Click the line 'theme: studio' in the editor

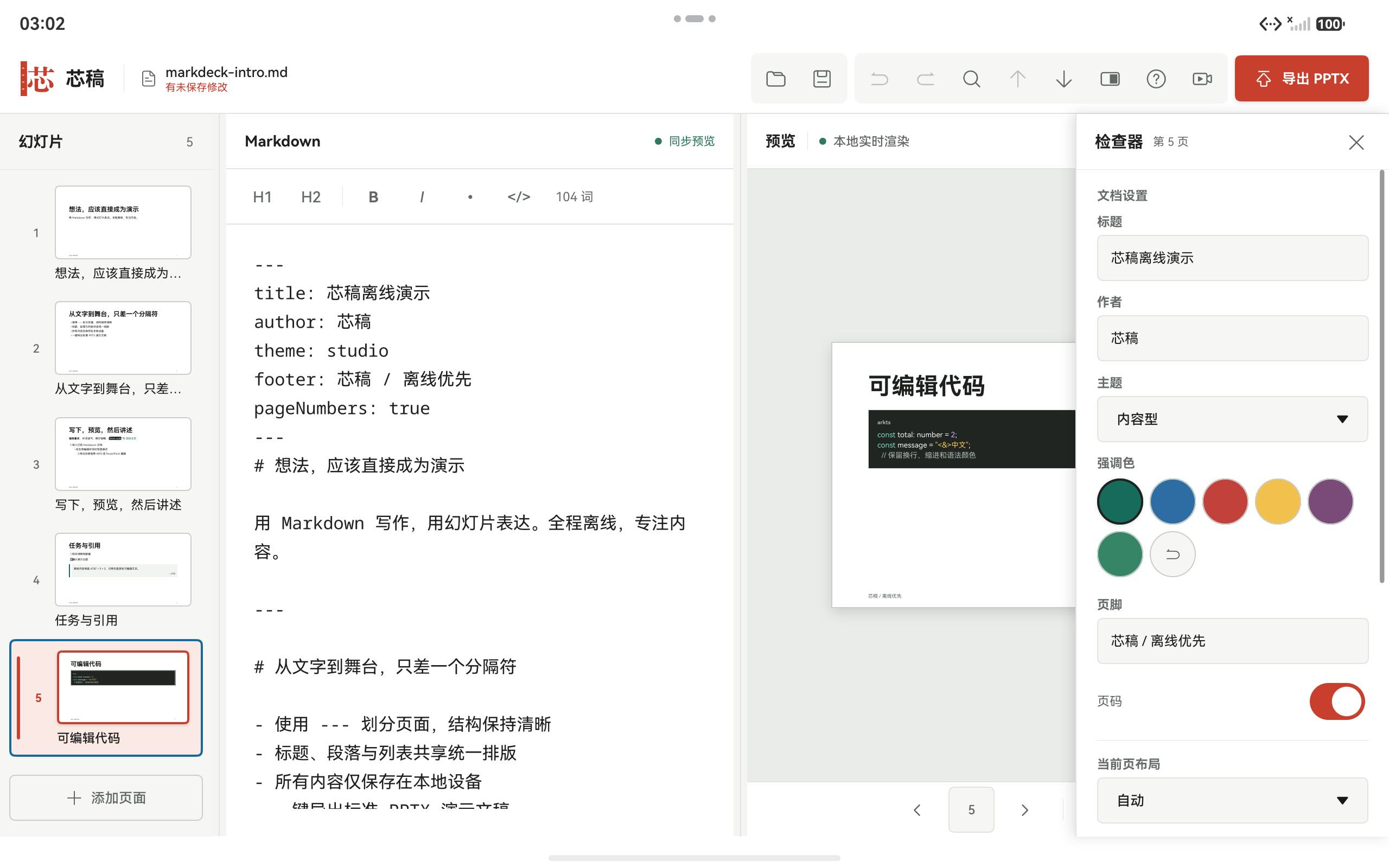coord(321,351)
